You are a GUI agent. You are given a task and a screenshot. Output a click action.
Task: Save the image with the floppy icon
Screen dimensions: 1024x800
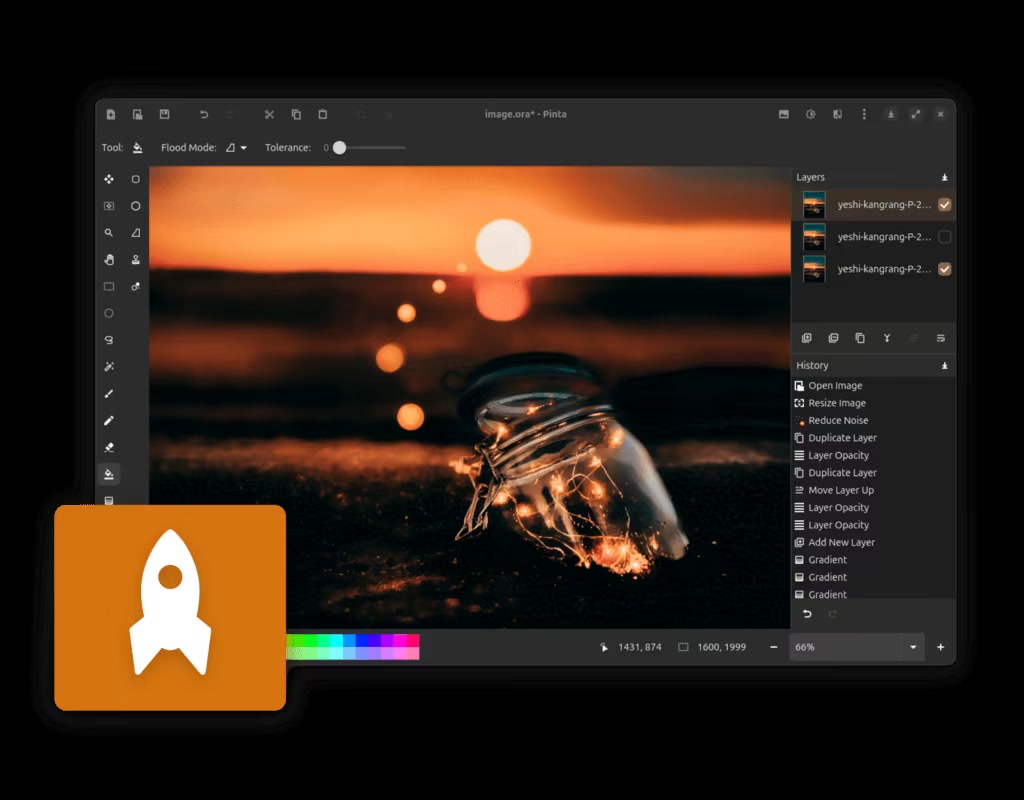pyautogui.click(x=164, y=115)
